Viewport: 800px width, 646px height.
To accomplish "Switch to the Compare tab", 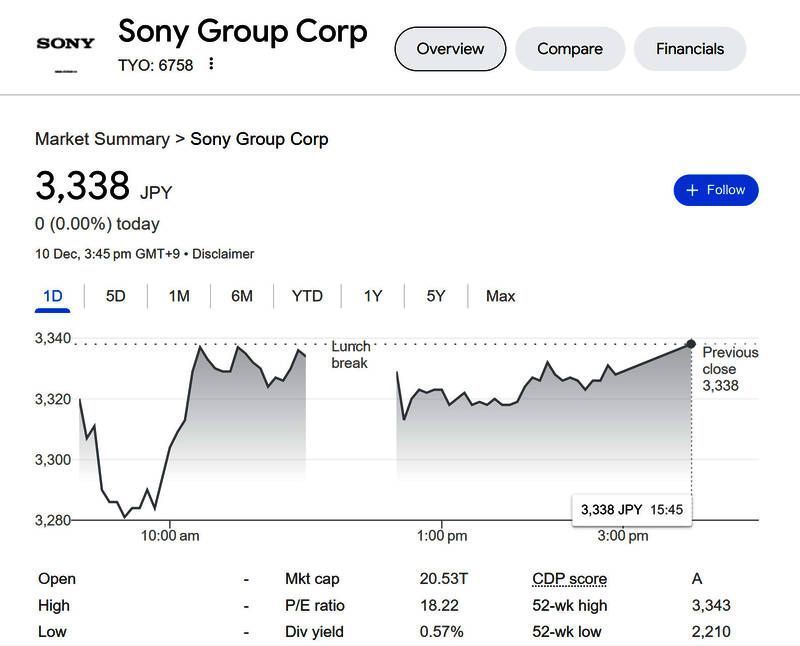I will tap(570, 49).
